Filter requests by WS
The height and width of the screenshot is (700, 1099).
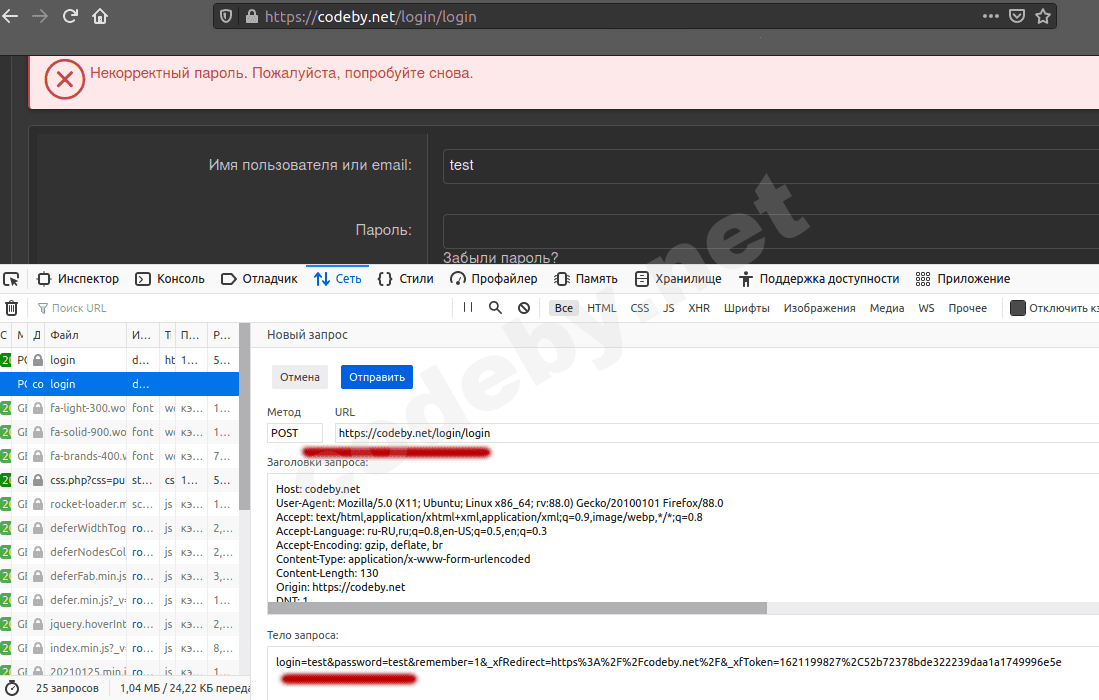pos(926,308)
